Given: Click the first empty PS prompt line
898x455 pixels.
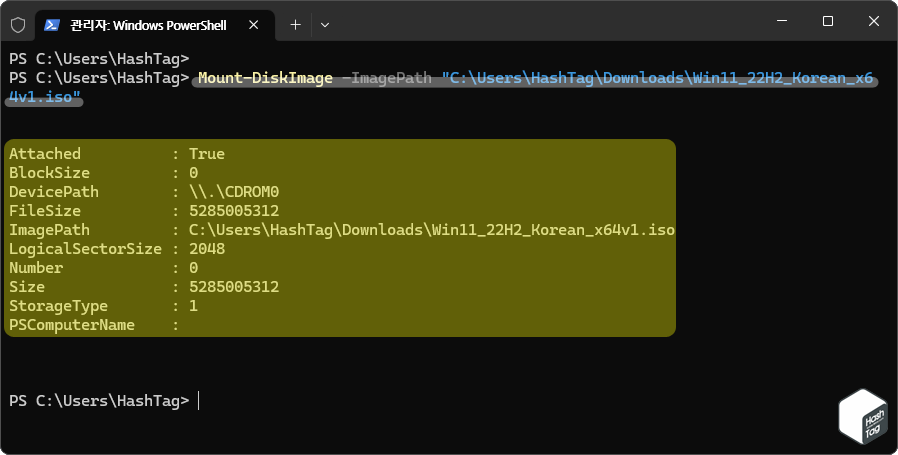Looking at the screenshot, I should (x=99, y=59).
